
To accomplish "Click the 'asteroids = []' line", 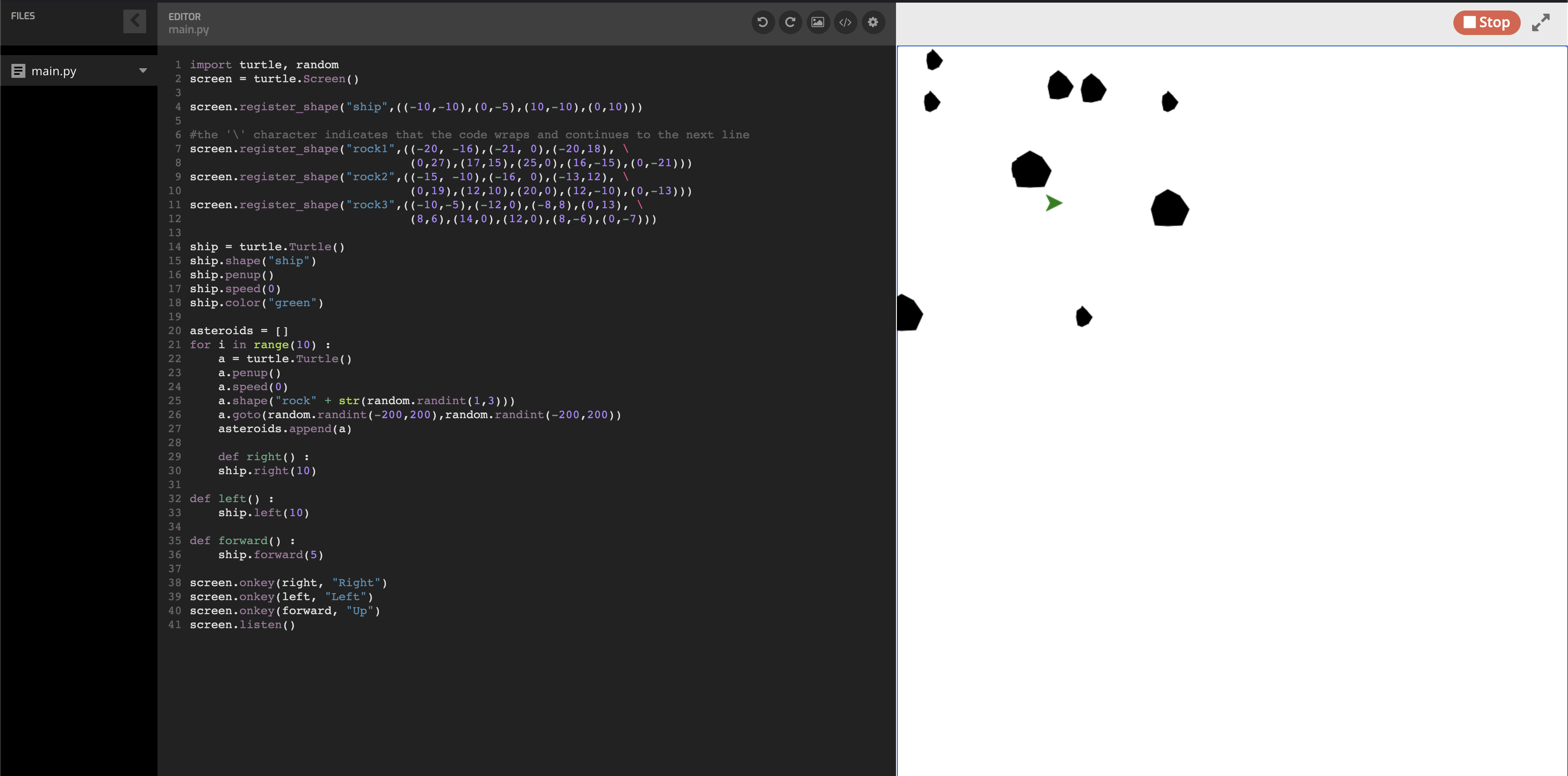I will coord(239,331).
